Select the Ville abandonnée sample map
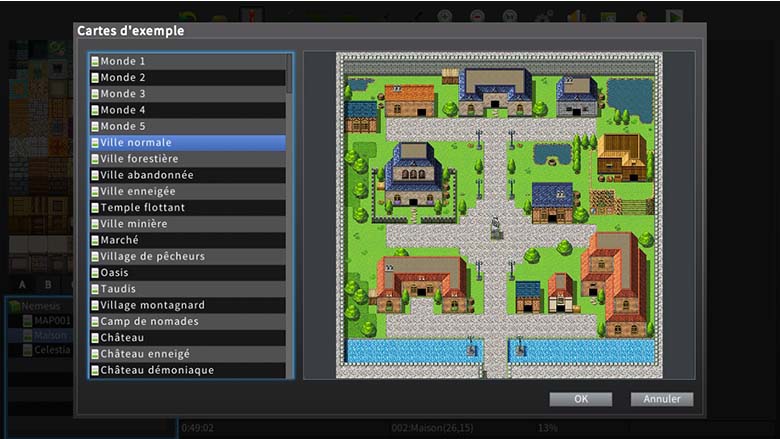This screenshot has width=780, height=439. point(147,175)
